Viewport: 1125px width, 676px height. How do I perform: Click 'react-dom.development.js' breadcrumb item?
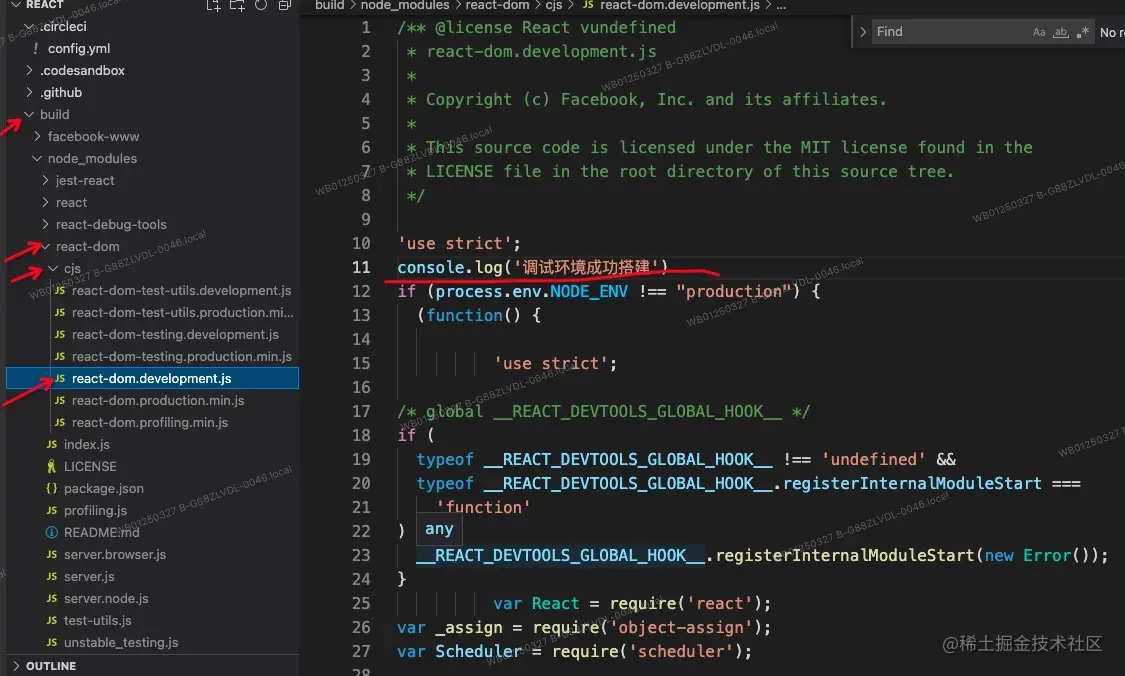[x=679, y=6]
